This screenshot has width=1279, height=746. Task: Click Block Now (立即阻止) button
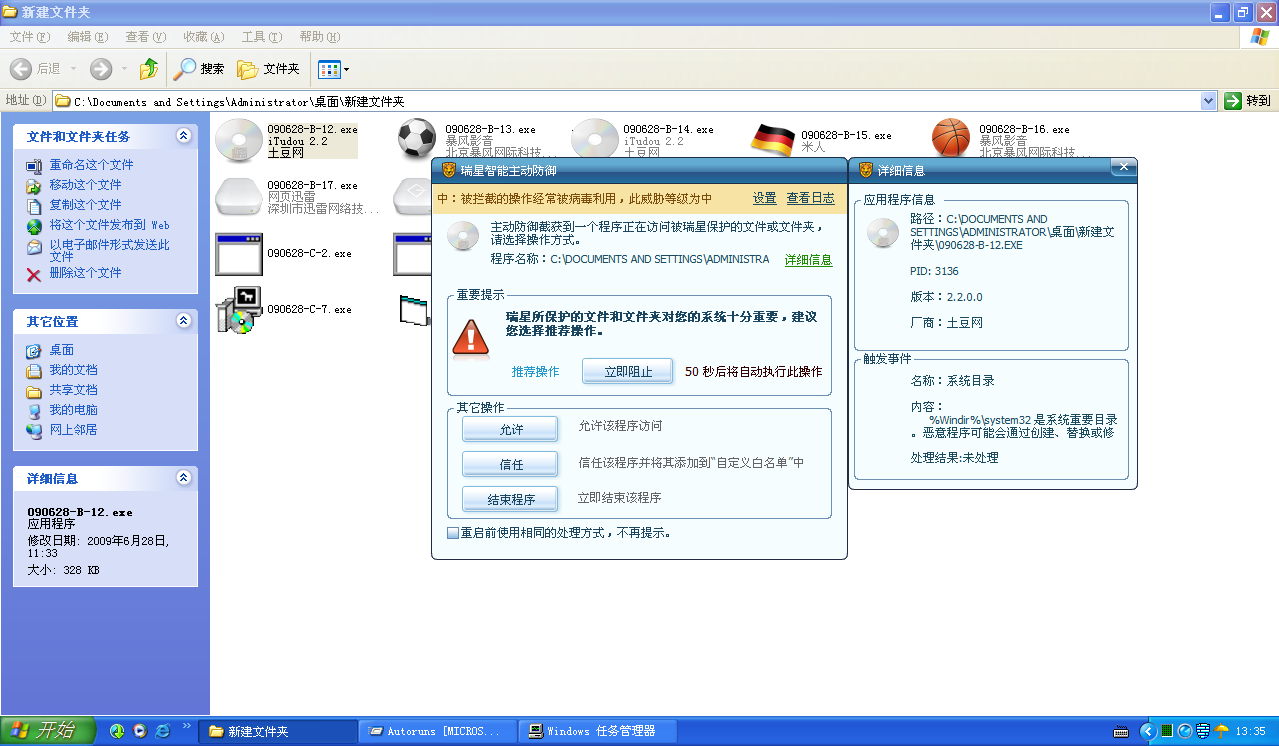click(628, 372)
